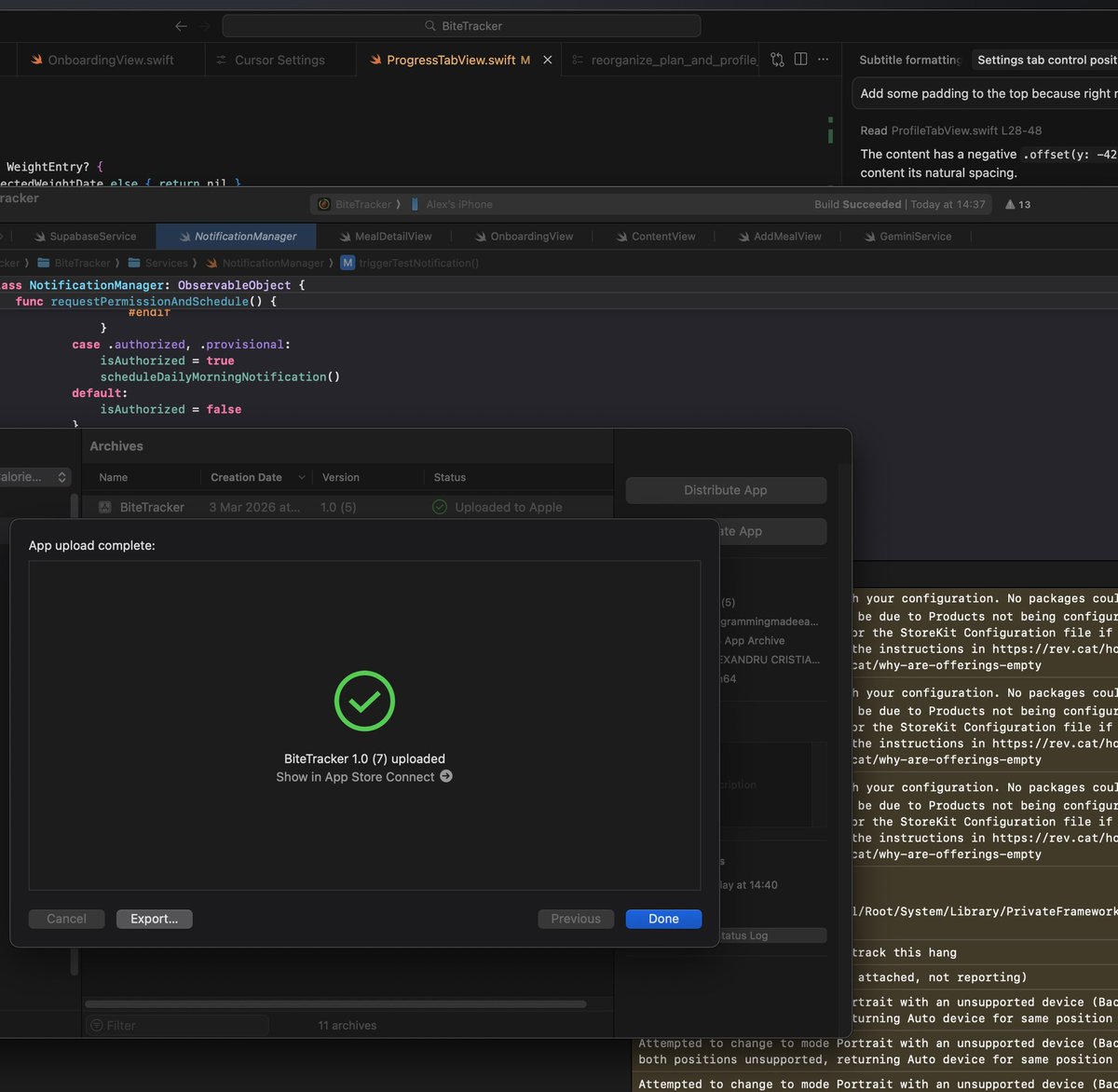
Task: Open the AddMealView tab in Xcode
Action: point(780,237)
